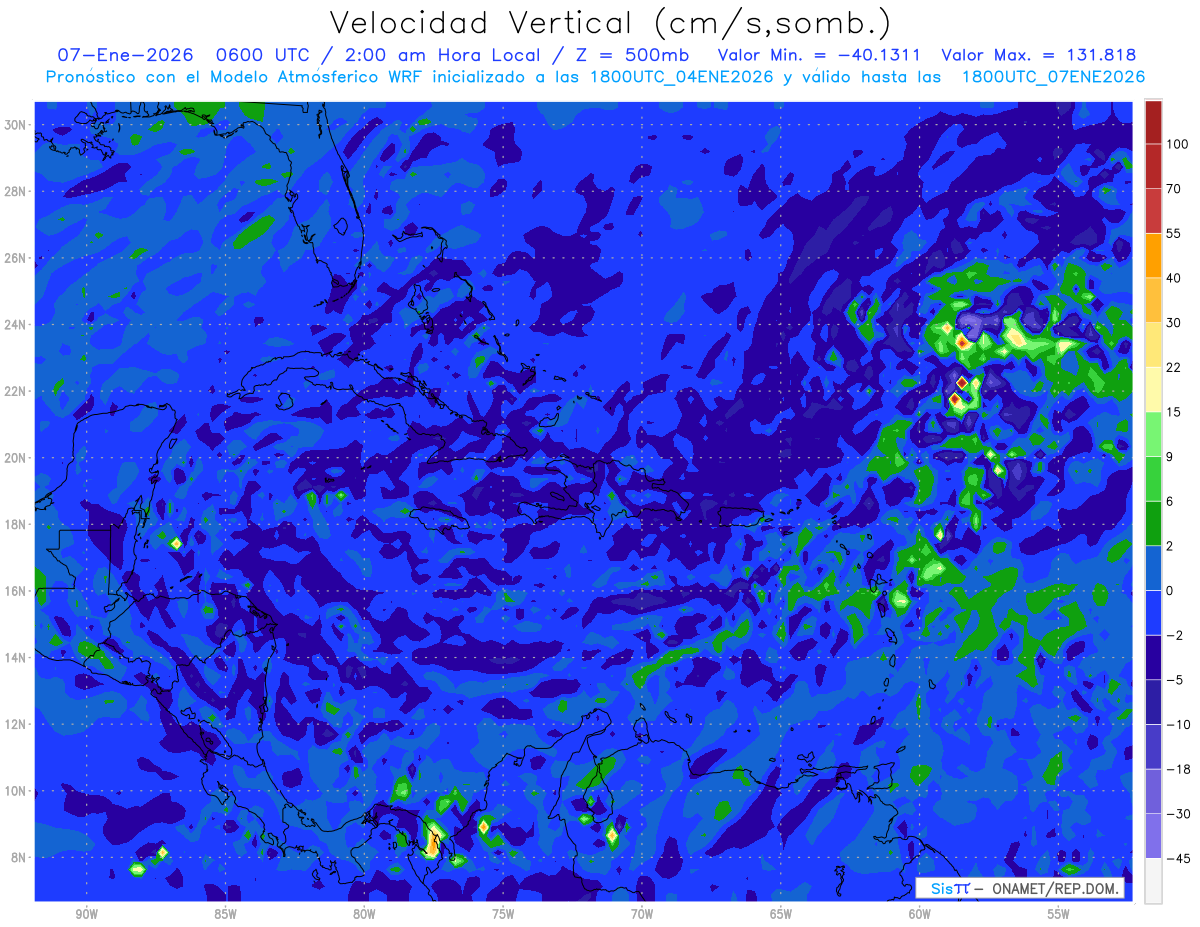This screenshot has height=927, width=1200.
Task: Click the colorbar label '55'
Action: (x=1173, y=233)
